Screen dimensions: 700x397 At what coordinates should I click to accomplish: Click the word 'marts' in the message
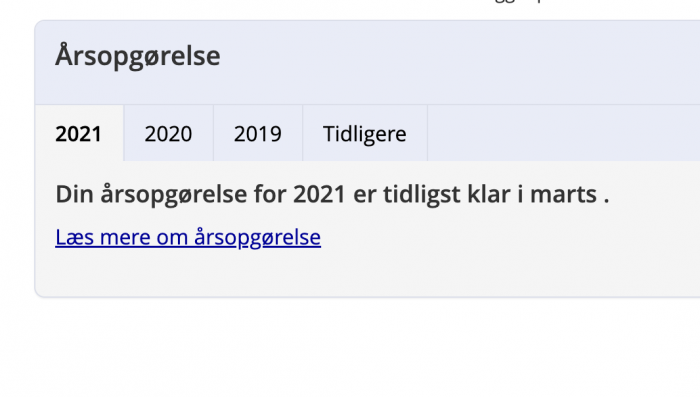click(563, 194)
